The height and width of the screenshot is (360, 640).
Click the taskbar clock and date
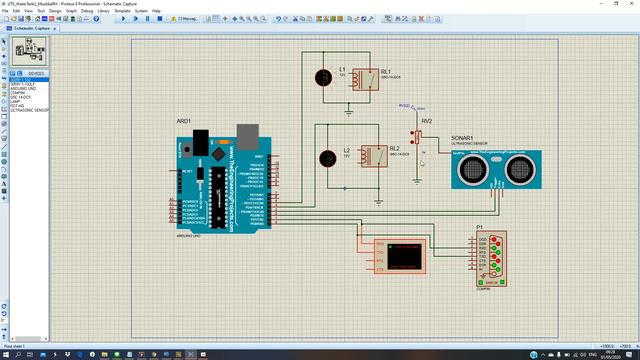pyautogui.click(x=611, y=354)
